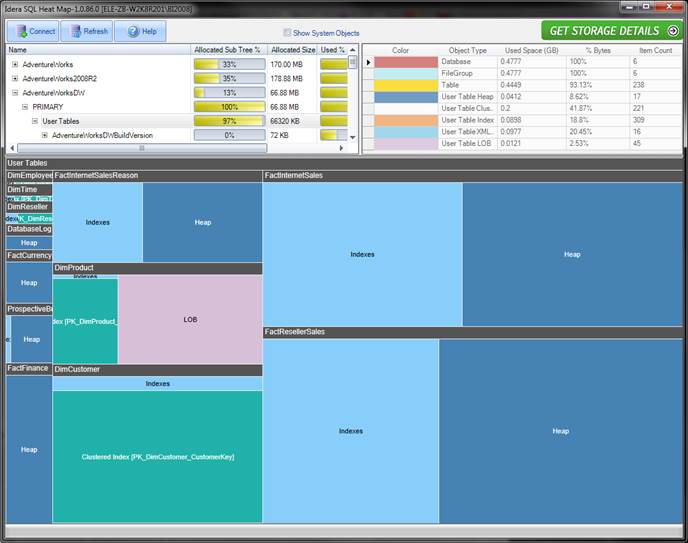Click the Connect toolbar button
This screenshot has width=688, height=543.
(33, 31)
